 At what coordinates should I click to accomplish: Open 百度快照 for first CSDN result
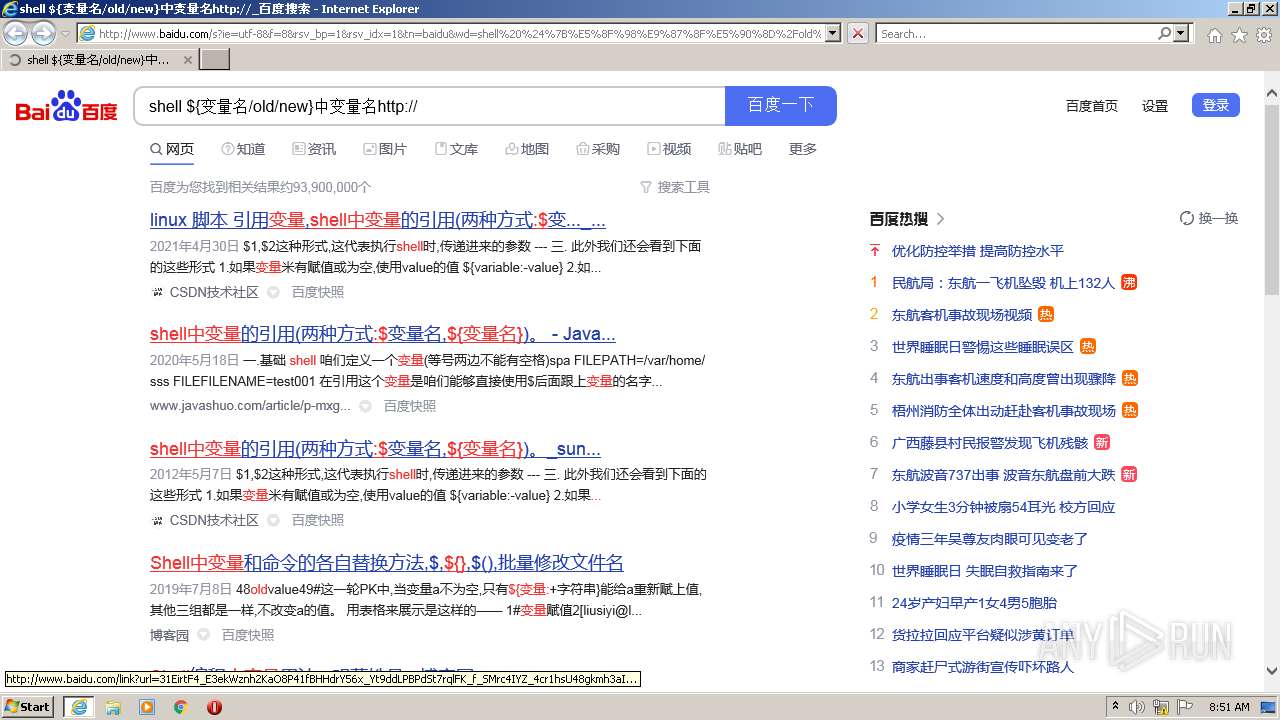click(318, 292)
